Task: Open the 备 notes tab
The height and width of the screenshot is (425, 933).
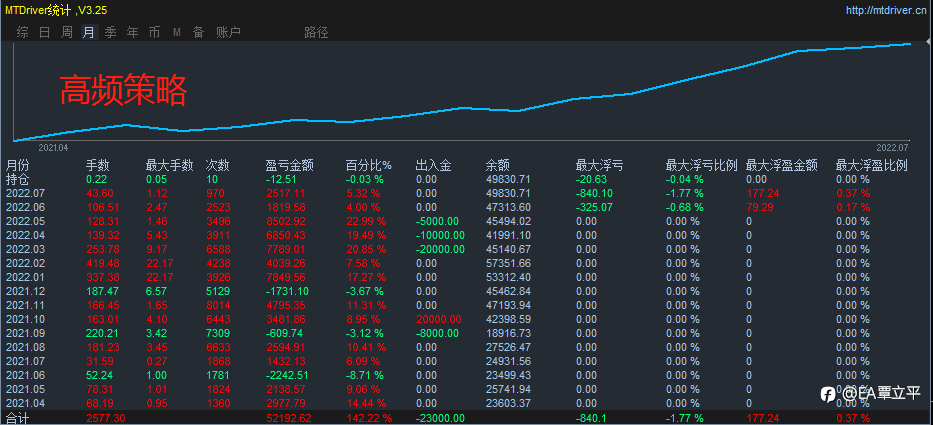Action: (199, 32)
